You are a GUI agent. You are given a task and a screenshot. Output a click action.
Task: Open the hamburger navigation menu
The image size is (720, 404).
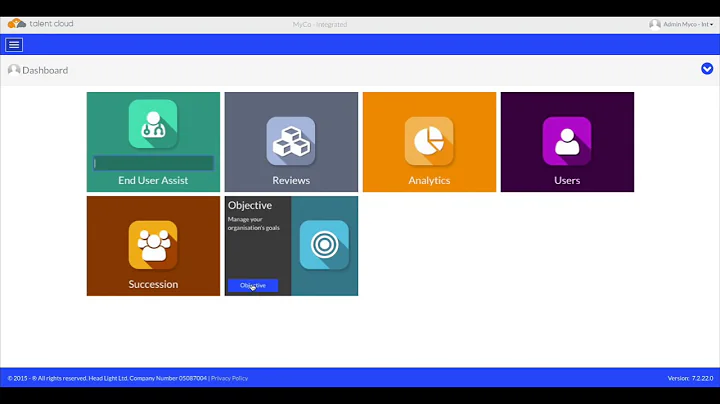click(14, 45)
